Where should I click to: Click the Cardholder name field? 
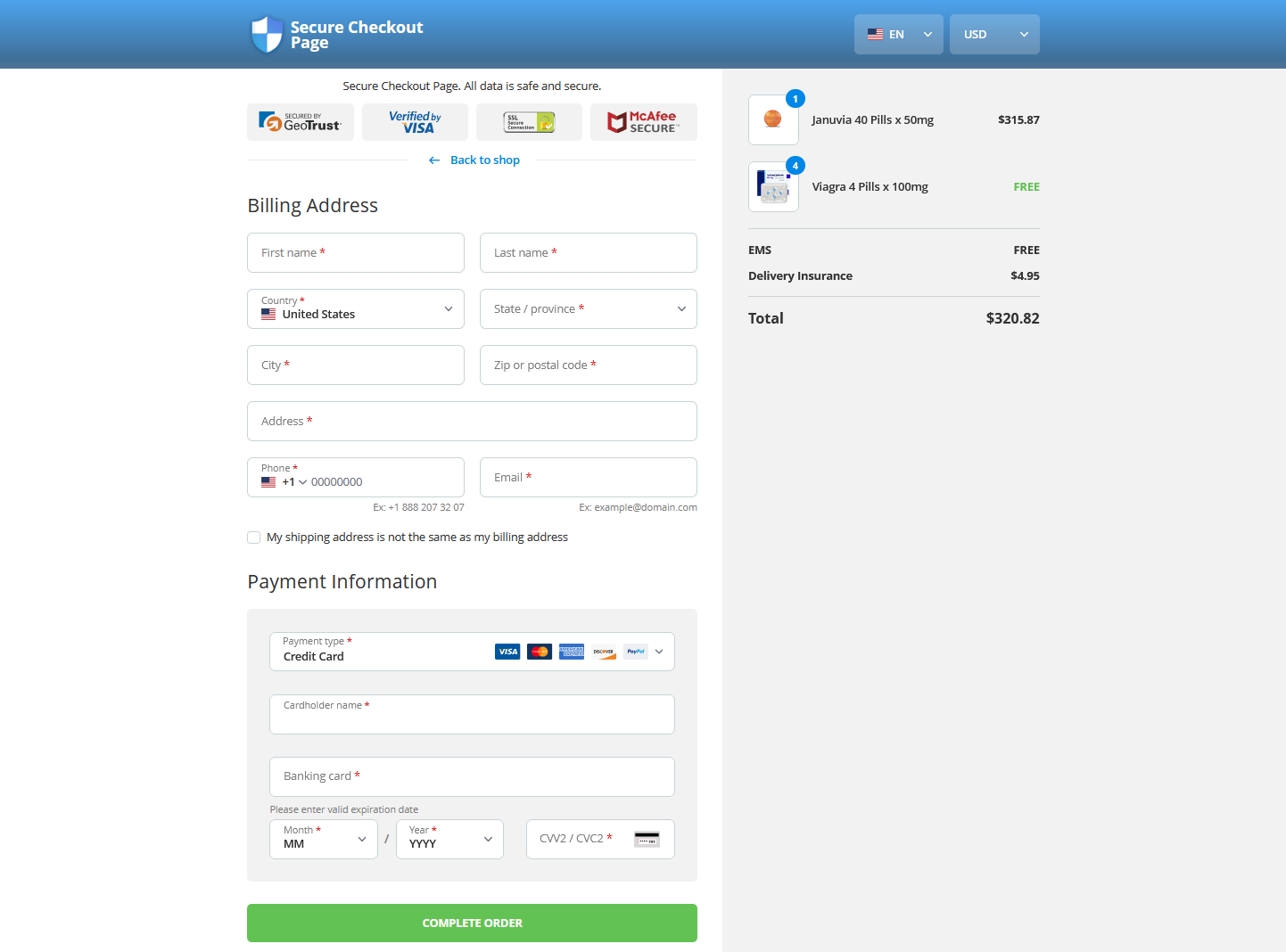(472, 715)
